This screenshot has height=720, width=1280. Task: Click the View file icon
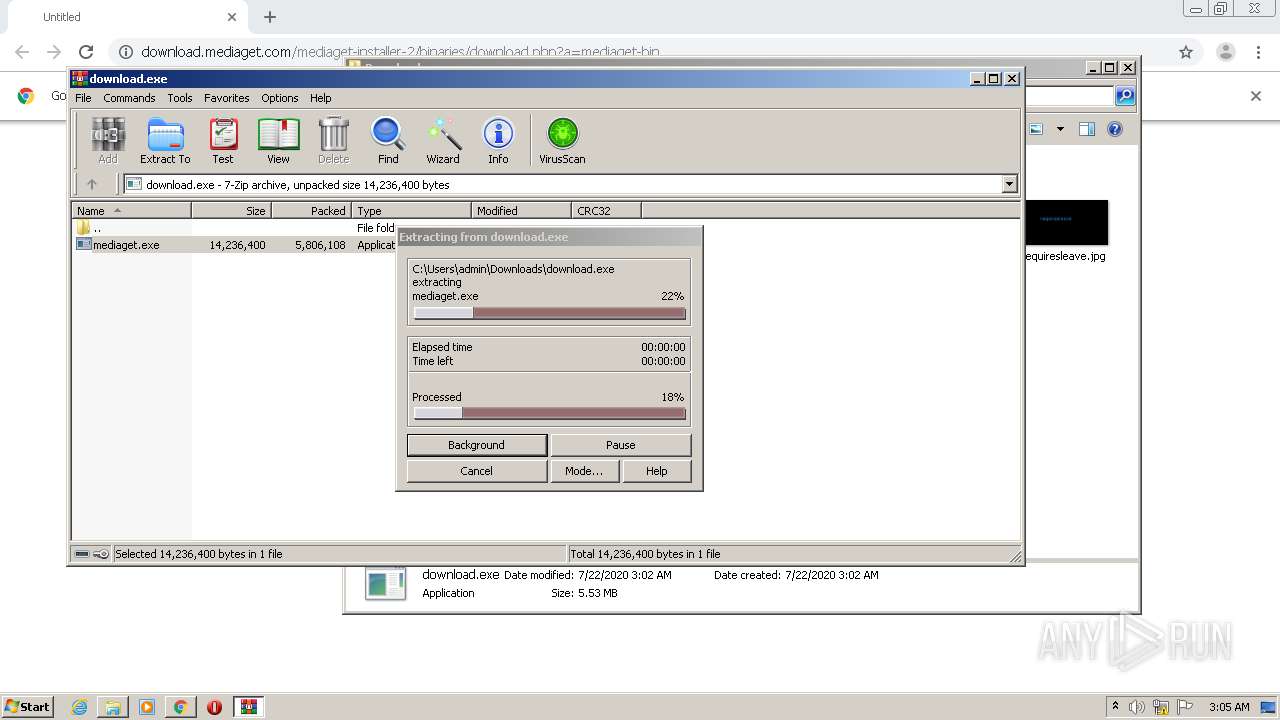click(x=278, y=140)
